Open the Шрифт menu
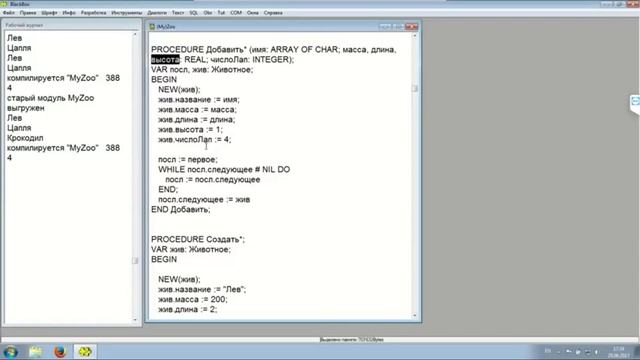 [x=49, y=13]
